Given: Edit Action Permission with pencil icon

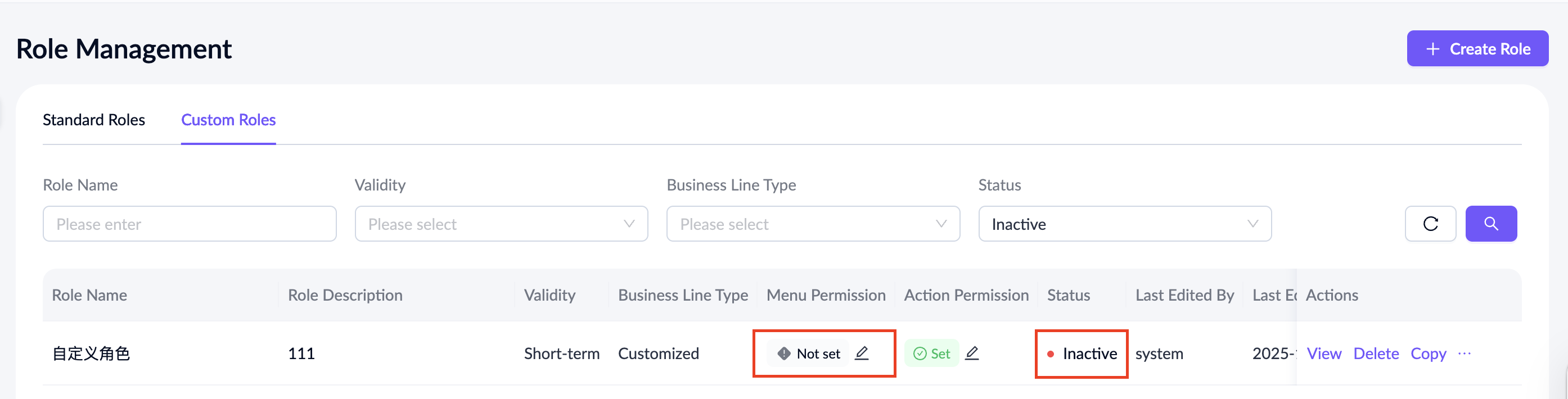Looking at the screenshot, I should [971, 353].
